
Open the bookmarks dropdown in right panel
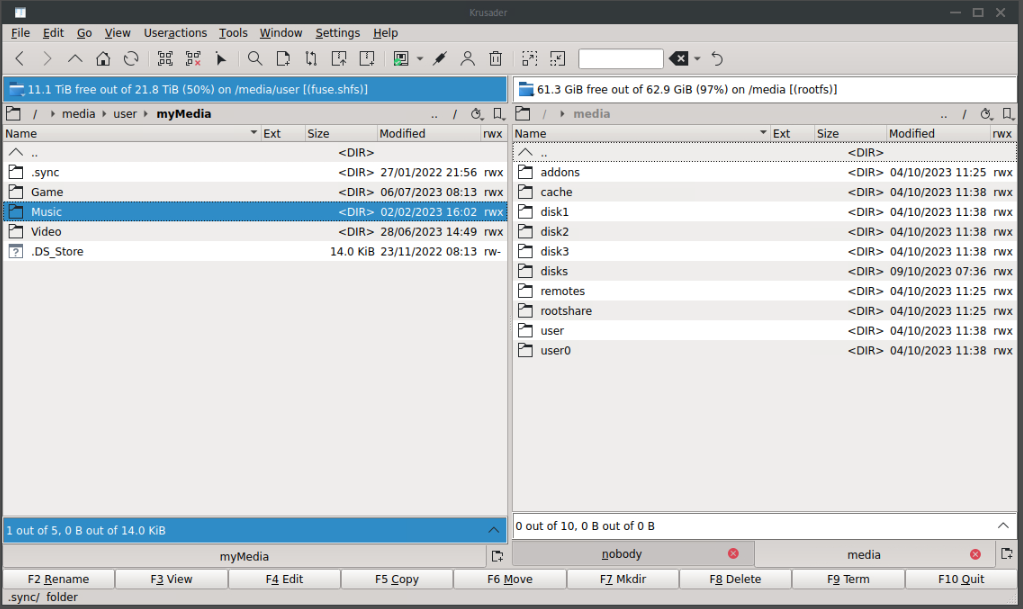1008,114
